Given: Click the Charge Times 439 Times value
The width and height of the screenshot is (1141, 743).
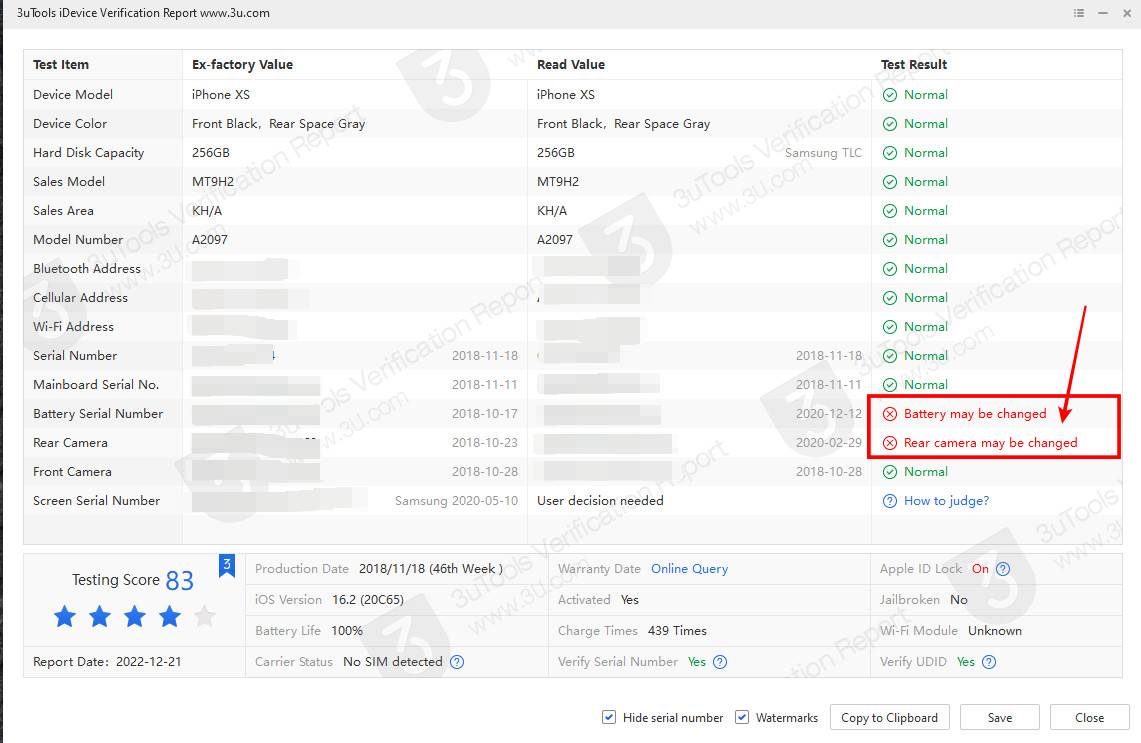Looking at the screenshot, I should click(x=677, y=631).
